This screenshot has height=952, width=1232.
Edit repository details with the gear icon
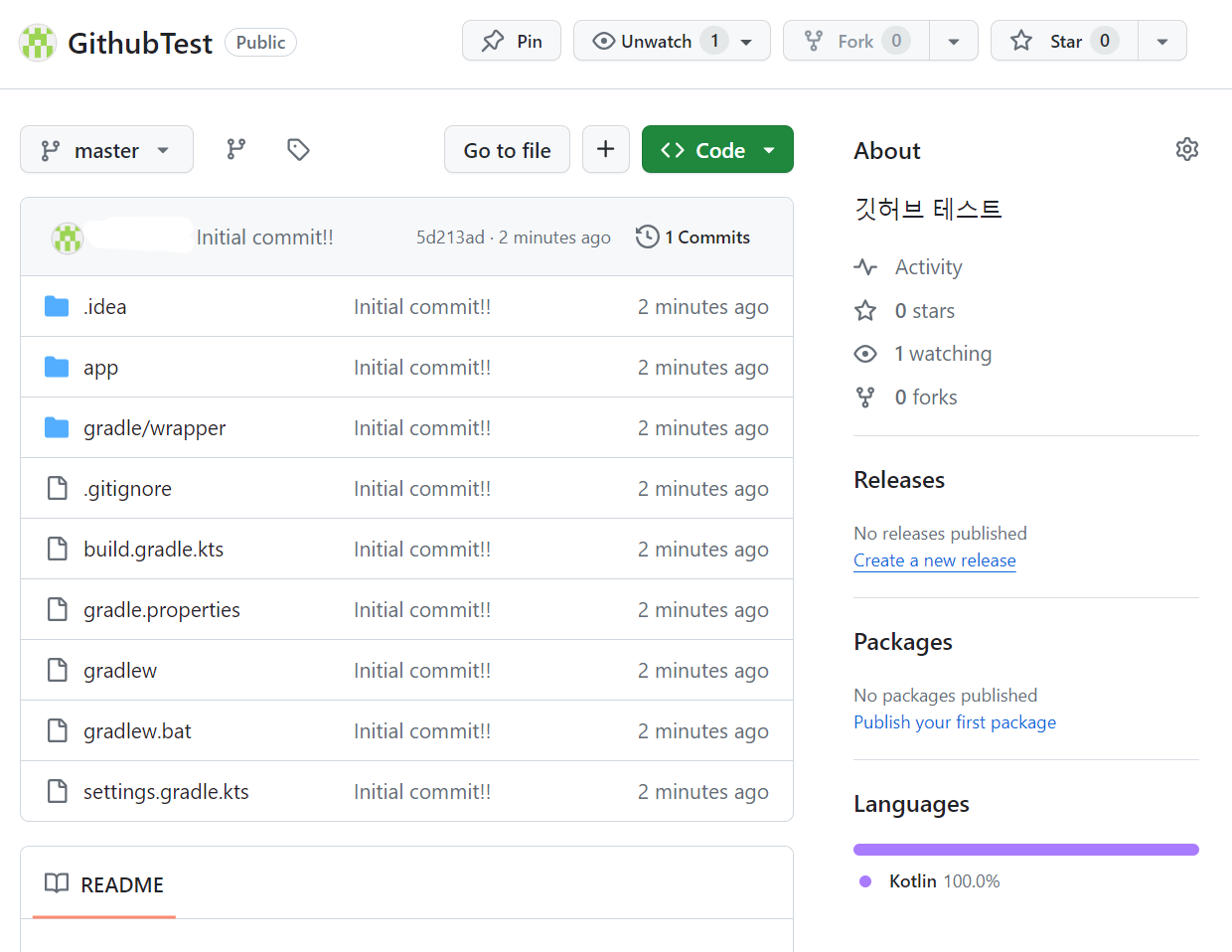point(1187,149)
